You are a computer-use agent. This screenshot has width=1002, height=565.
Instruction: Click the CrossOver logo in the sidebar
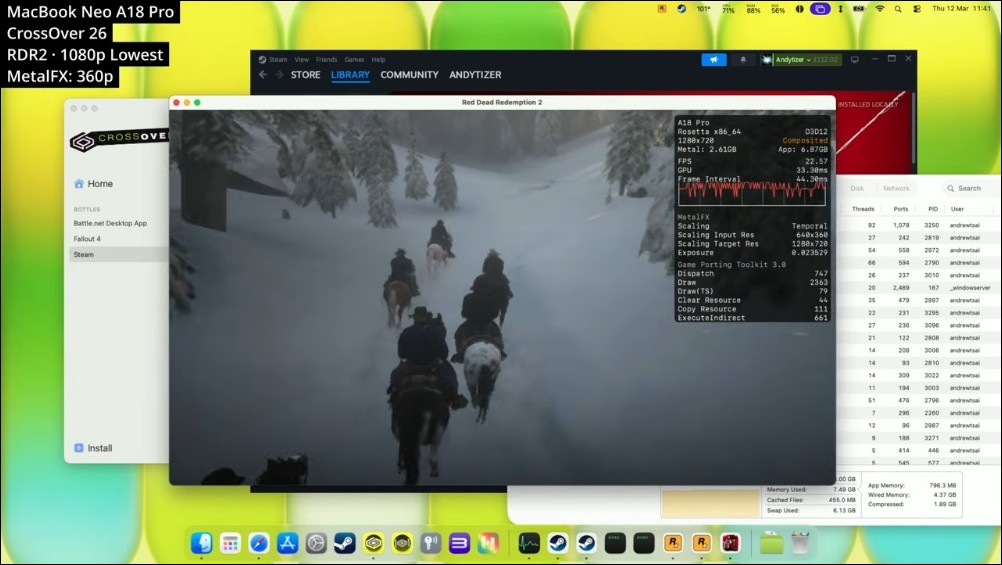pos(119,139)
